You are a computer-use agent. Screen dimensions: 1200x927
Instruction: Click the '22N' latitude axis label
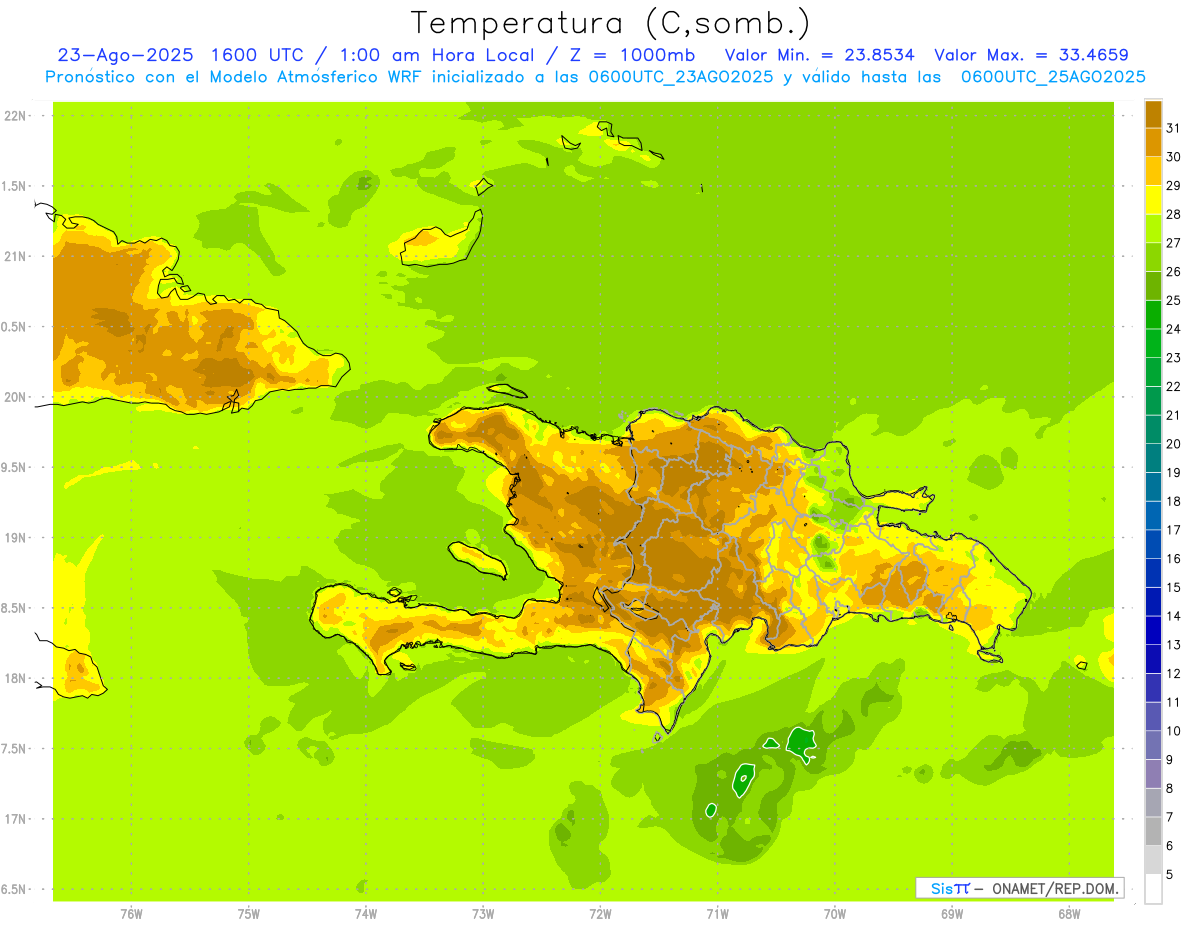[x=15, y=116]
